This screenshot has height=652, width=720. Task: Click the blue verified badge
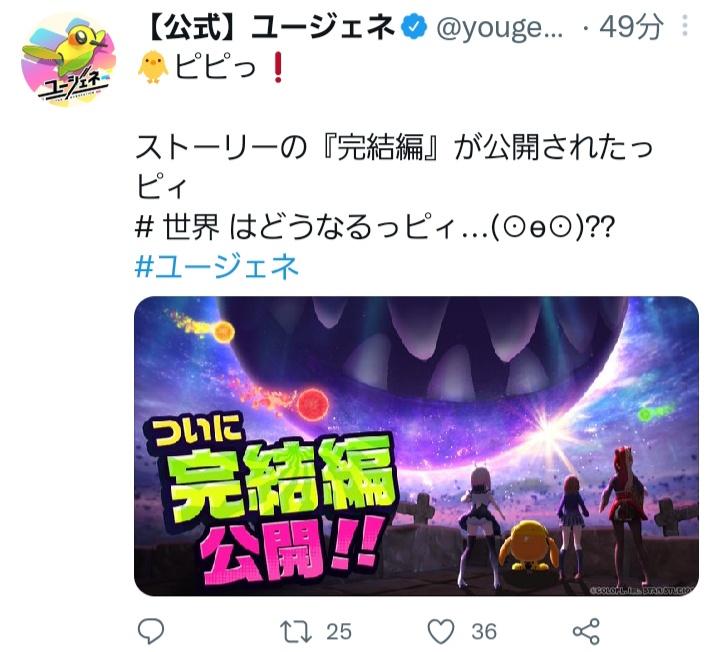(x=415, y=27)
